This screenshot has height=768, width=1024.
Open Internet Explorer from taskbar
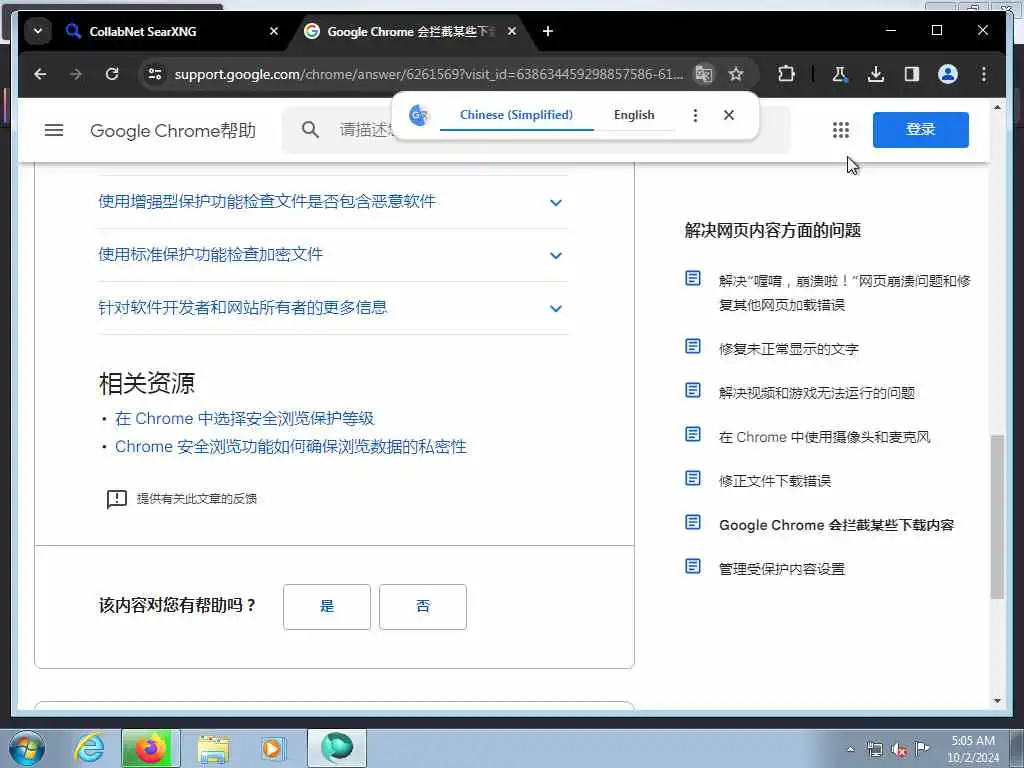coord(88,748)
